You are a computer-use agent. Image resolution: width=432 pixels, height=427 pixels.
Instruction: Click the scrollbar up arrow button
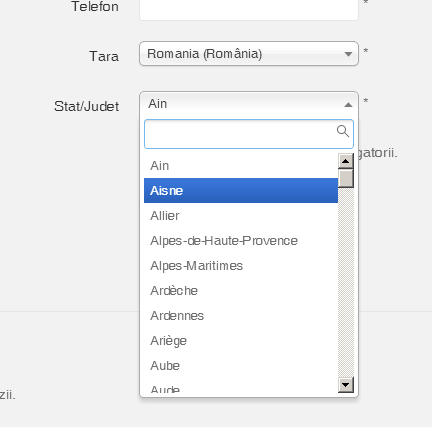pyautogui.click(x=346, y=161)
